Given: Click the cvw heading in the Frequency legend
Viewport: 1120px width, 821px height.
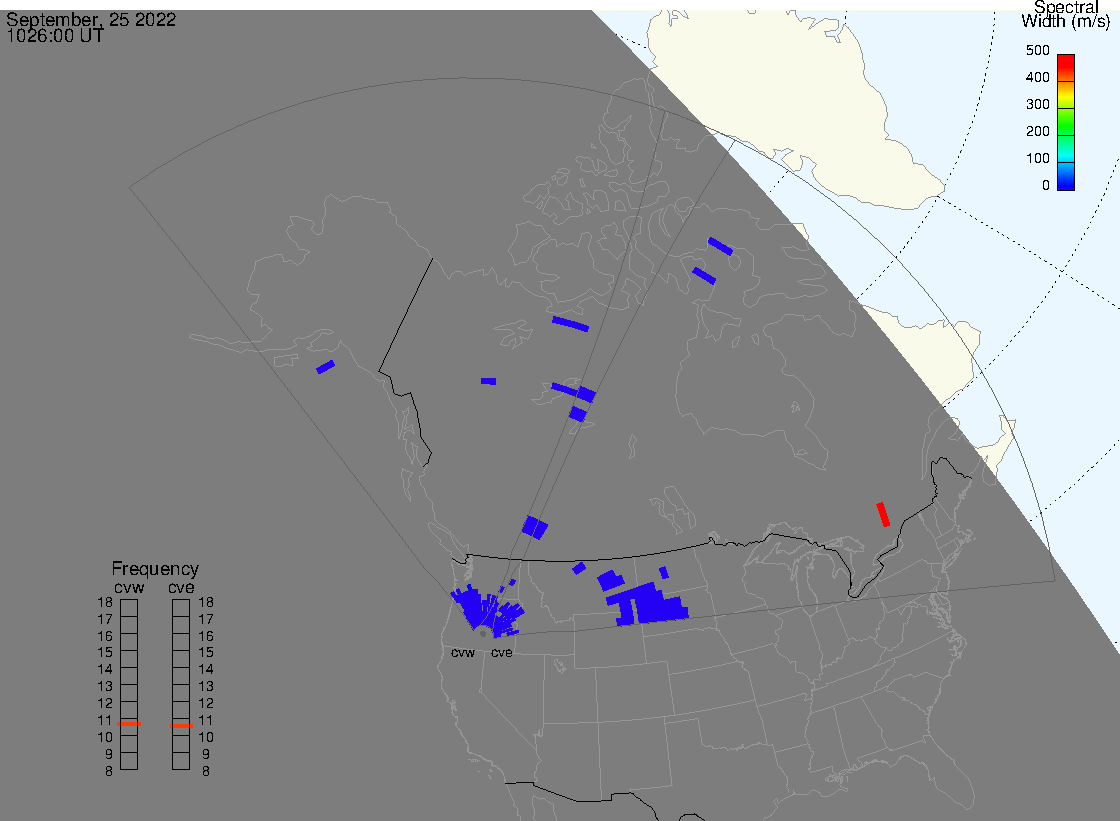Looking at the screenshot, I should [129, 588].
